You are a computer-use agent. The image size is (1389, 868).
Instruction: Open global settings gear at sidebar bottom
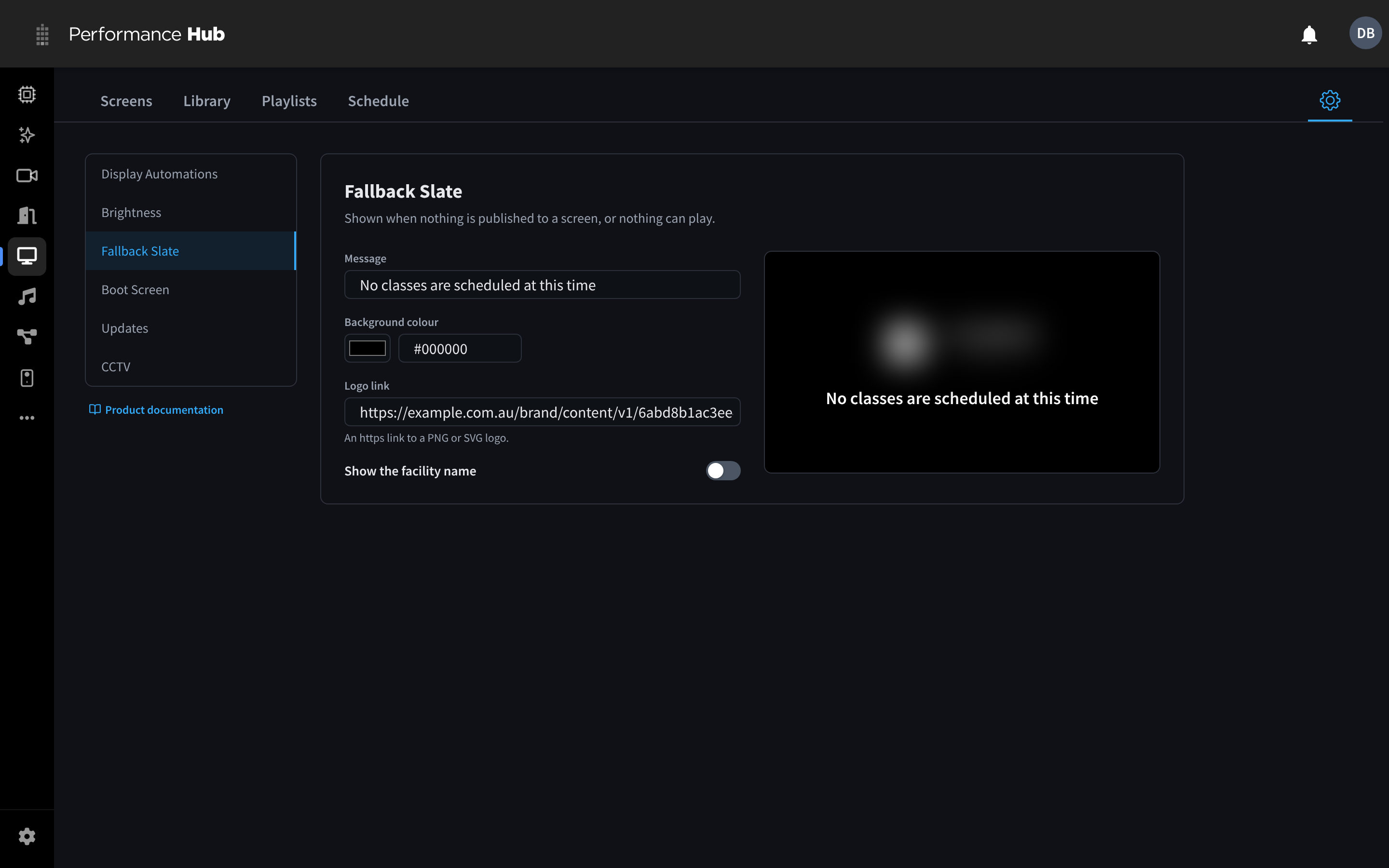[x=27, y=837]
